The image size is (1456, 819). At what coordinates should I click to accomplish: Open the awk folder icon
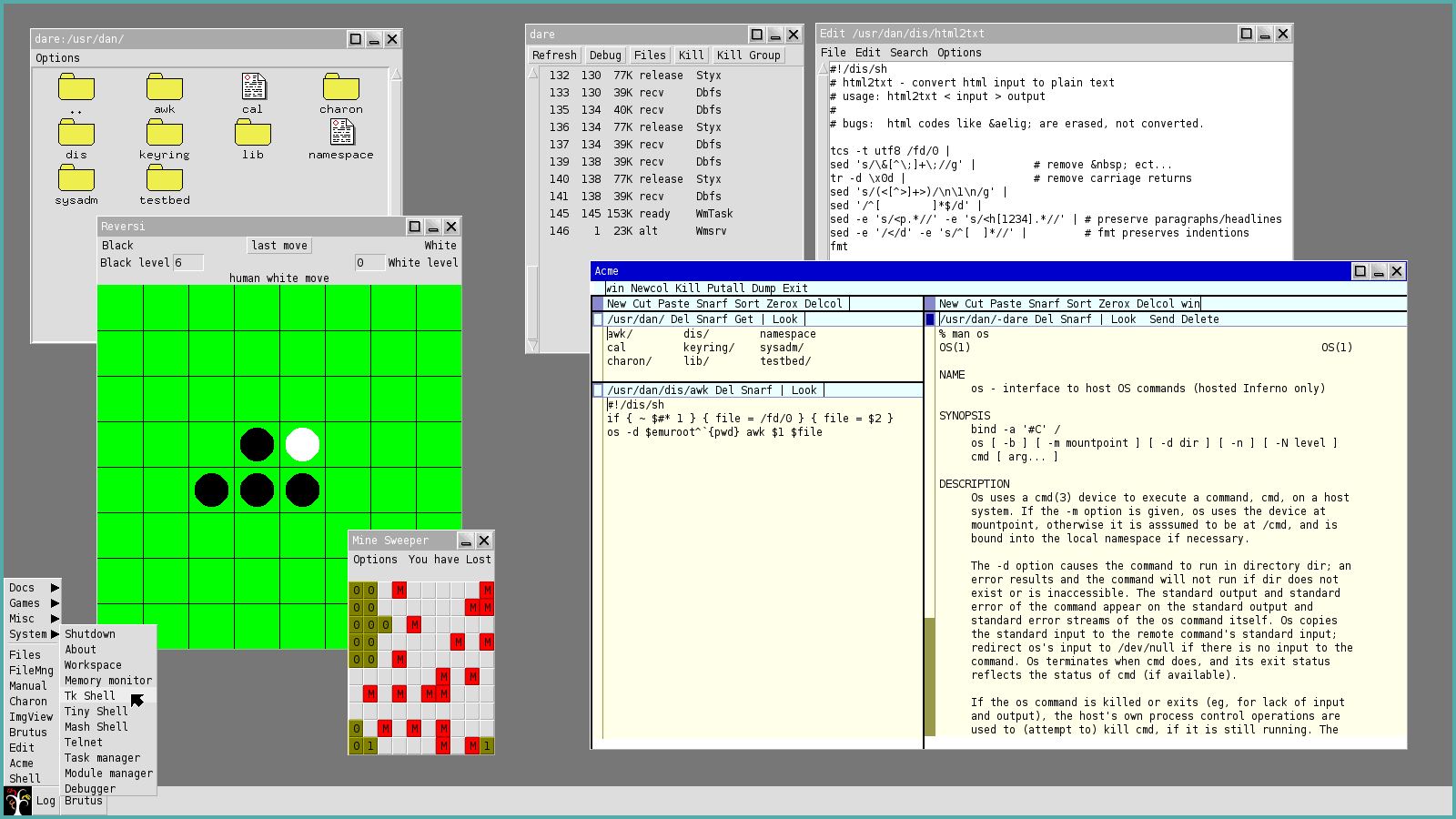point(165,88)
